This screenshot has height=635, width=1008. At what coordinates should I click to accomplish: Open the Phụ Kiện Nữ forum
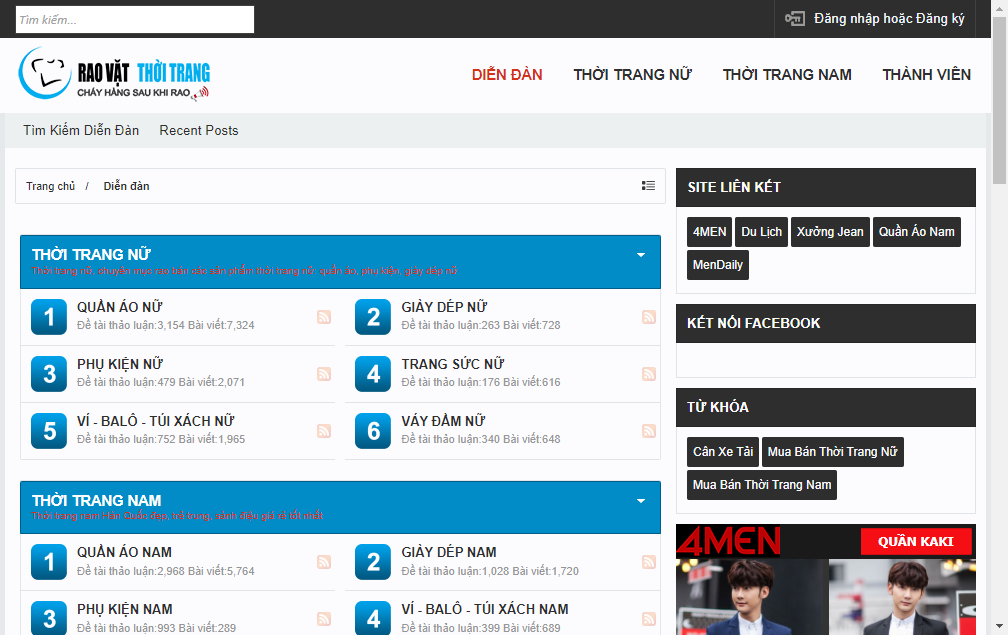[x=120, y=364]
